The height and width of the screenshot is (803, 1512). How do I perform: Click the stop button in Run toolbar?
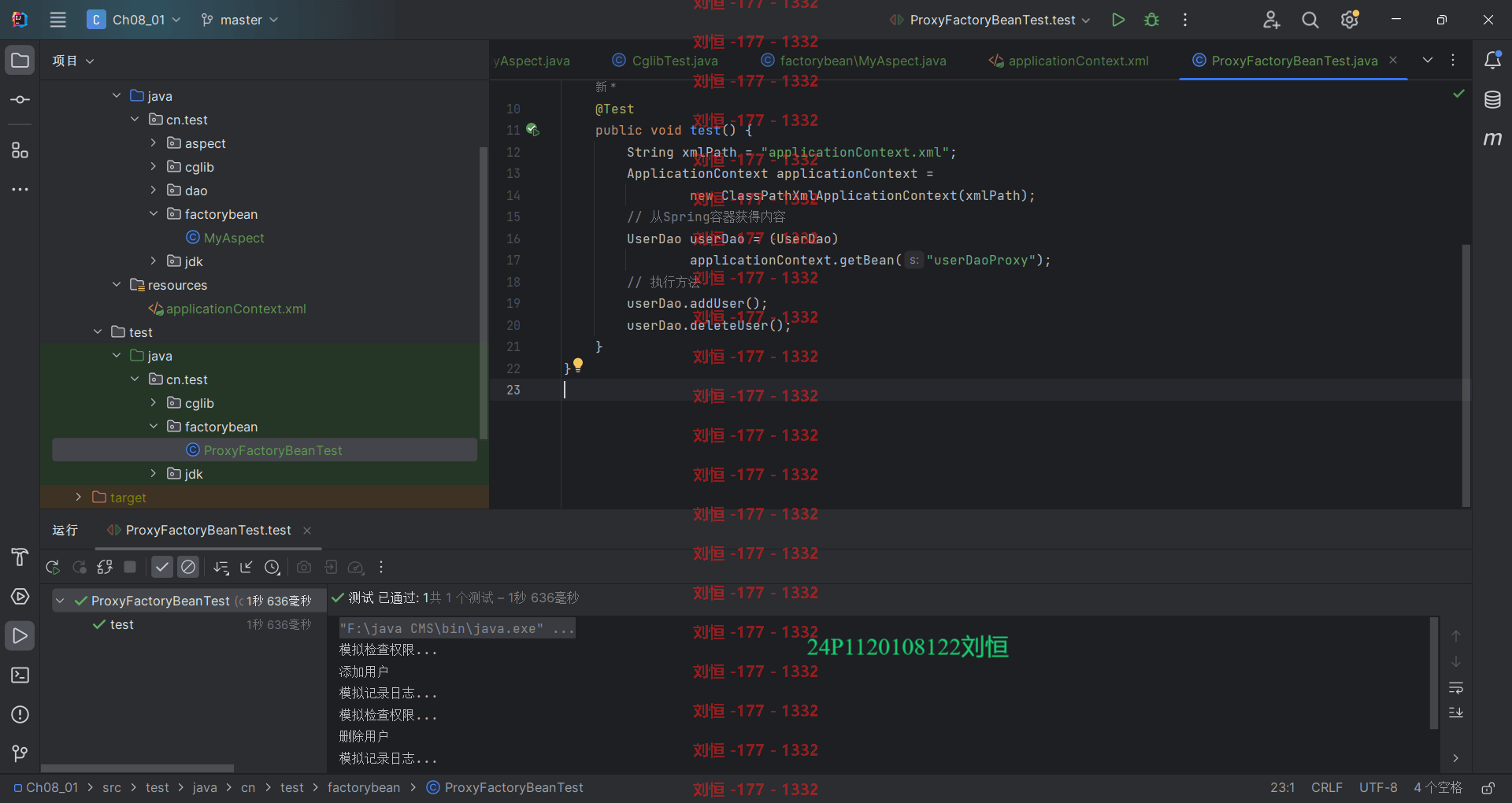click(131, 567)
